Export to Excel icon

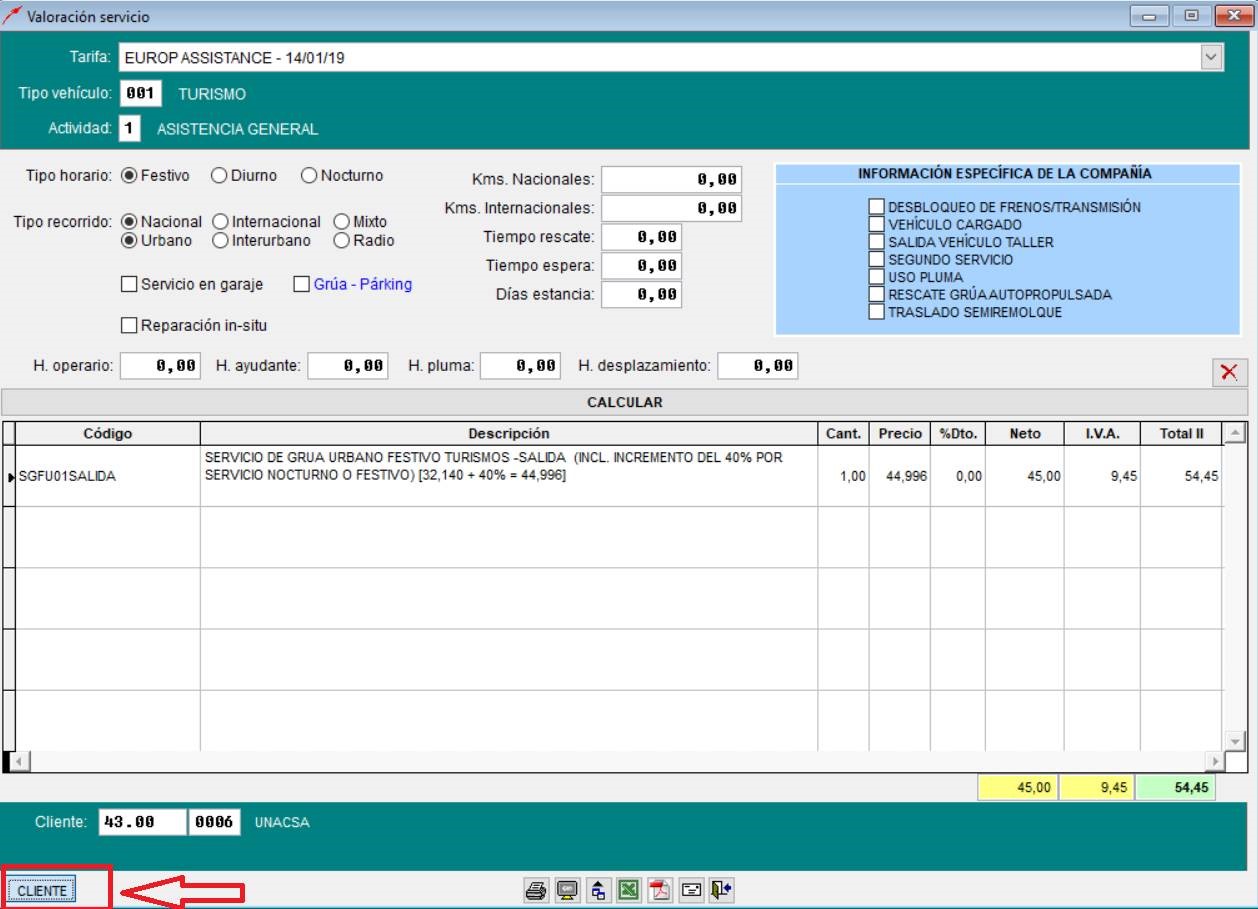coord(629,890)
